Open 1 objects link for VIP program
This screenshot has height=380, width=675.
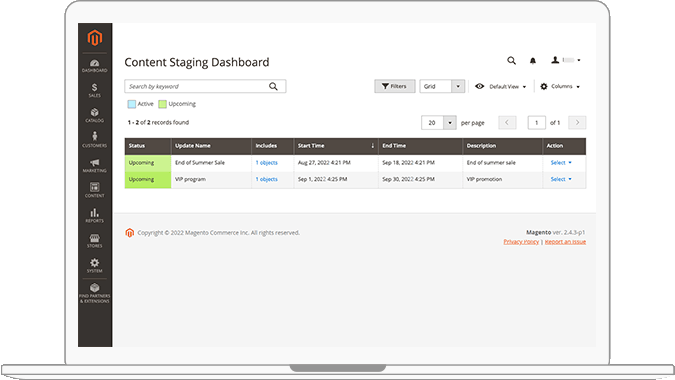(266, 179)
